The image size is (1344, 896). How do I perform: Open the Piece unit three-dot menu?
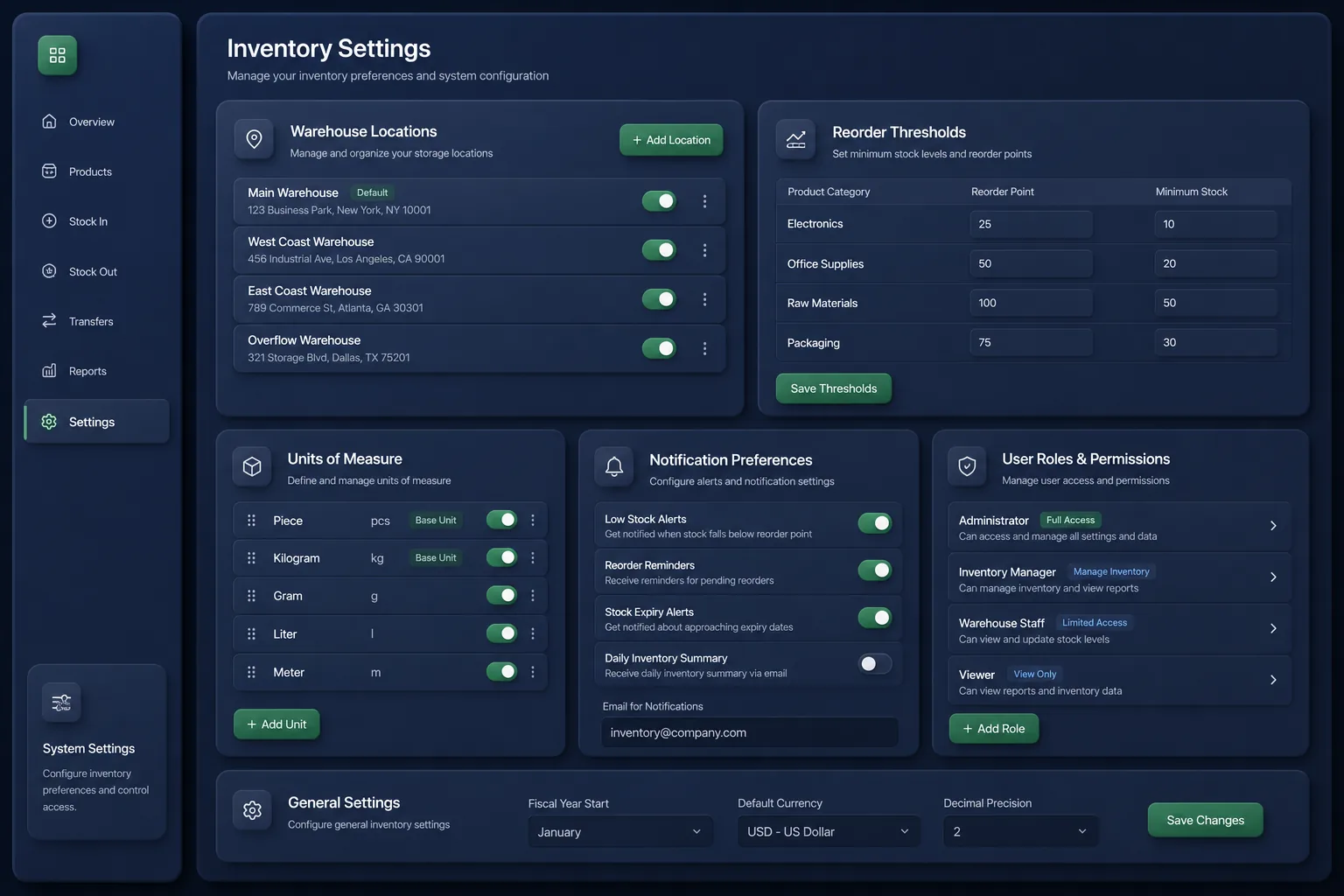(533, 521)
